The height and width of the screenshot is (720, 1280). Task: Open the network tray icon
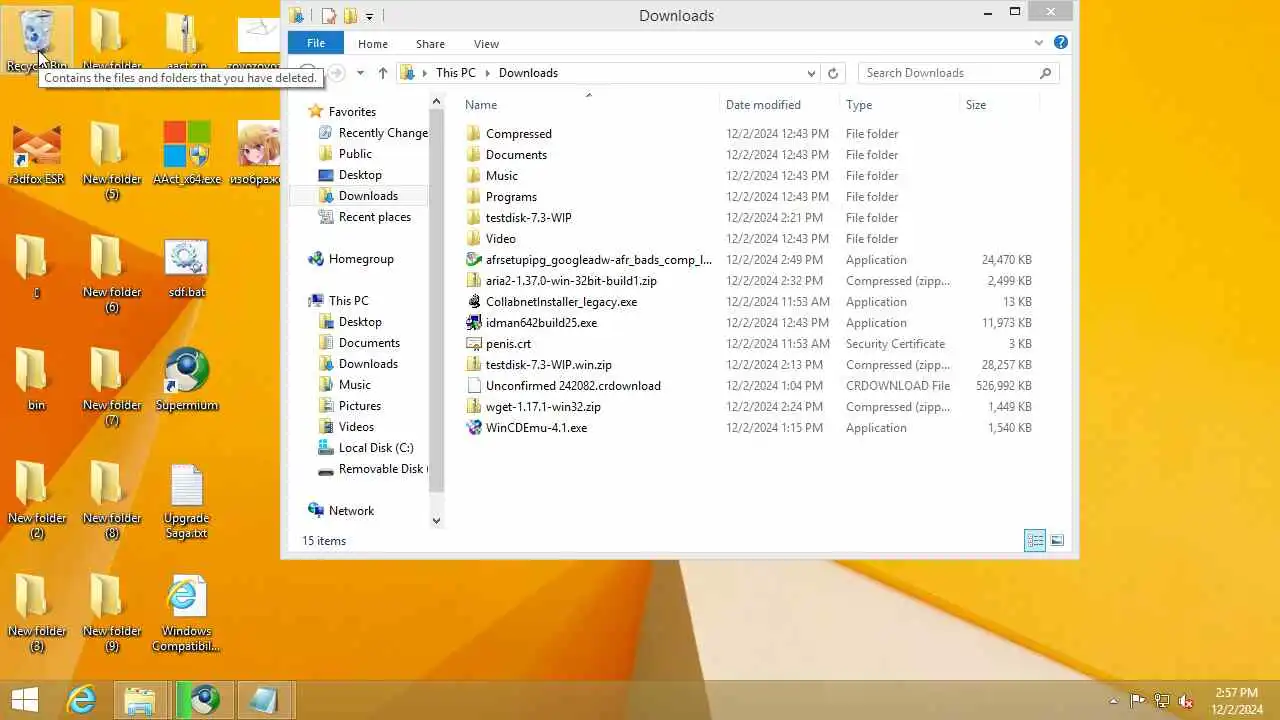click(x=1162, y=701)
